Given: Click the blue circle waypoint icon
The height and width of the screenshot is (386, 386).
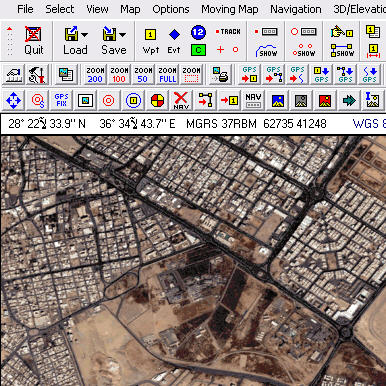Looking at the screenshot, I should [133, 100].
